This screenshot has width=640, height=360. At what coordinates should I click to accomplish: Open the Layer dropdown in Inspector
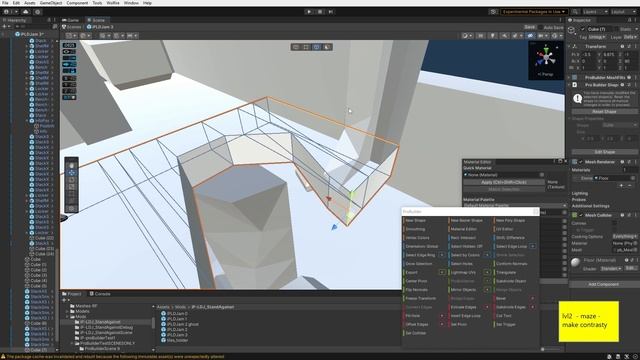(630, 37)
